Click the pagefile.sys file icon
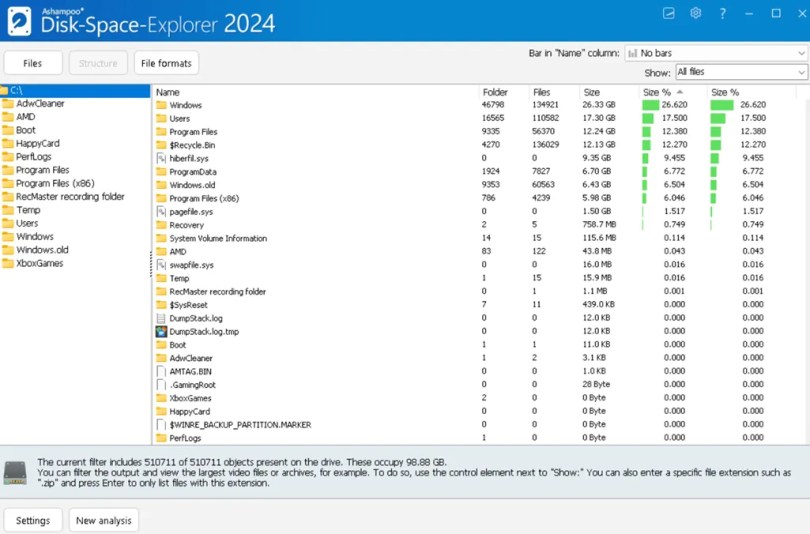Screen dimensions: 810x534 click(x=161, y=211)
